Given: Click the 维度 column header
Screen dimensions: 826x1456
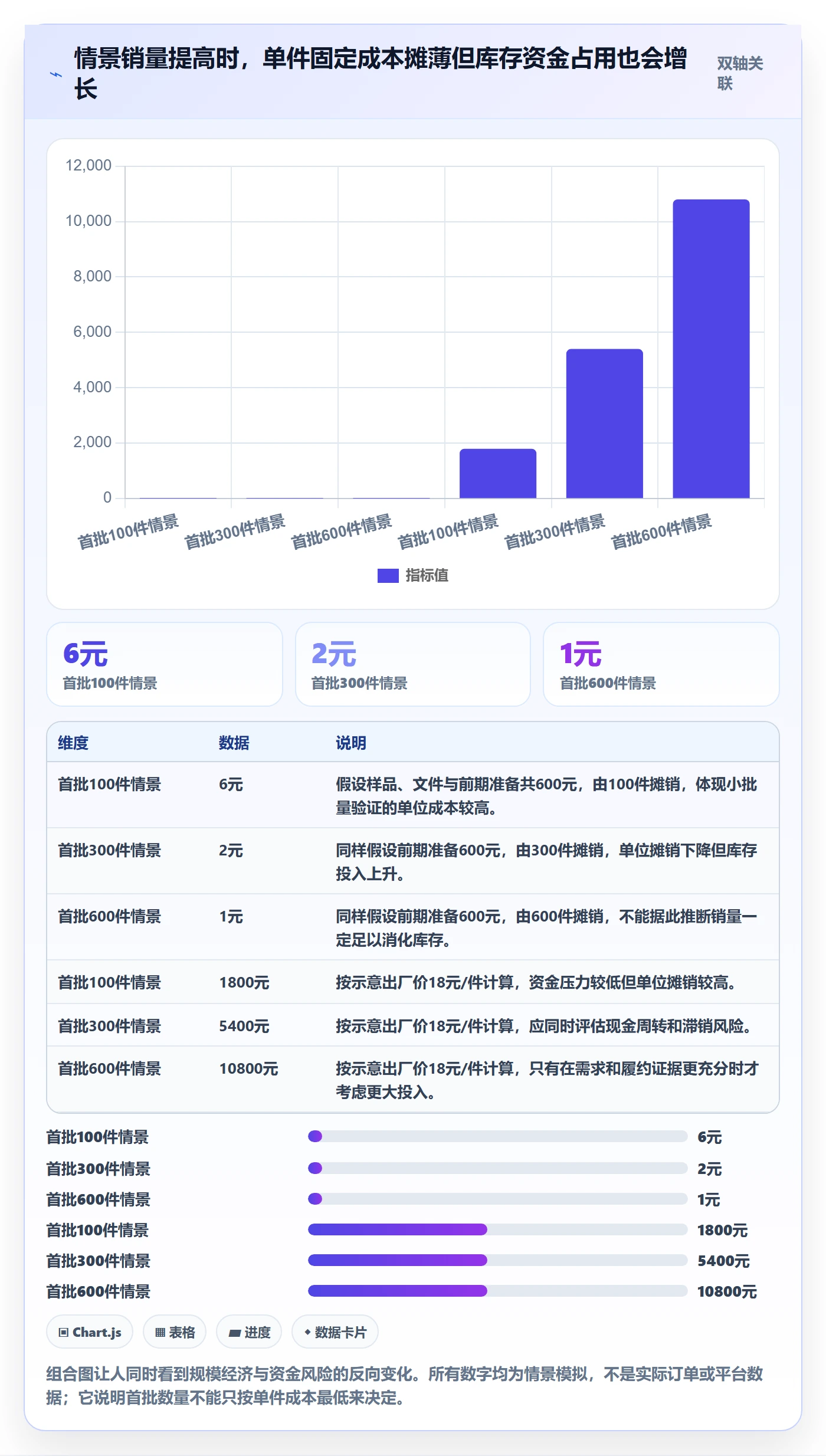Looking at the screenshot, I should click(x=73, y=743).
